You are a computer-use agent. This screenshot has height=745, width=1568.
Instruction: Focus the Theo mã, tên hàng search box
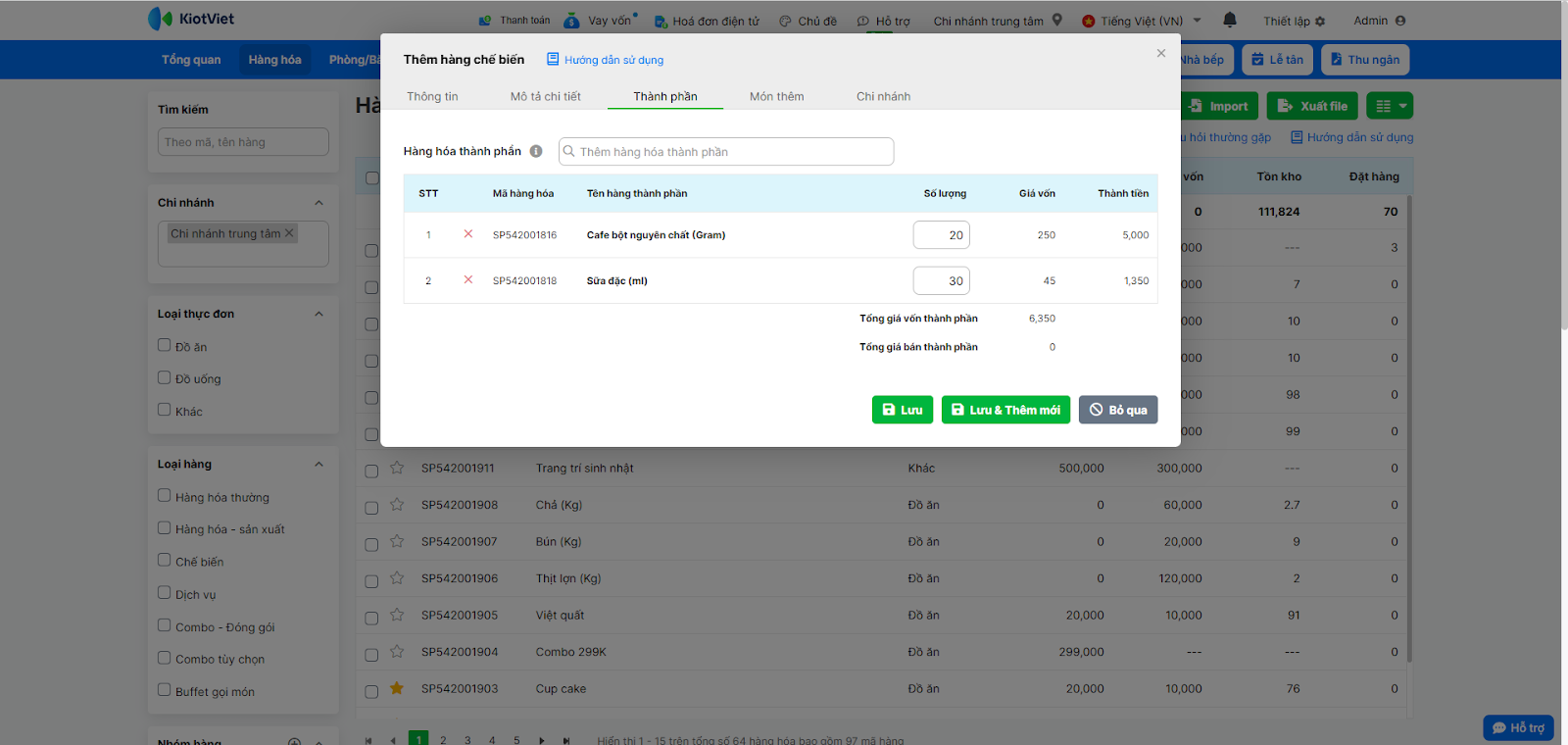(x=243, y=142)
